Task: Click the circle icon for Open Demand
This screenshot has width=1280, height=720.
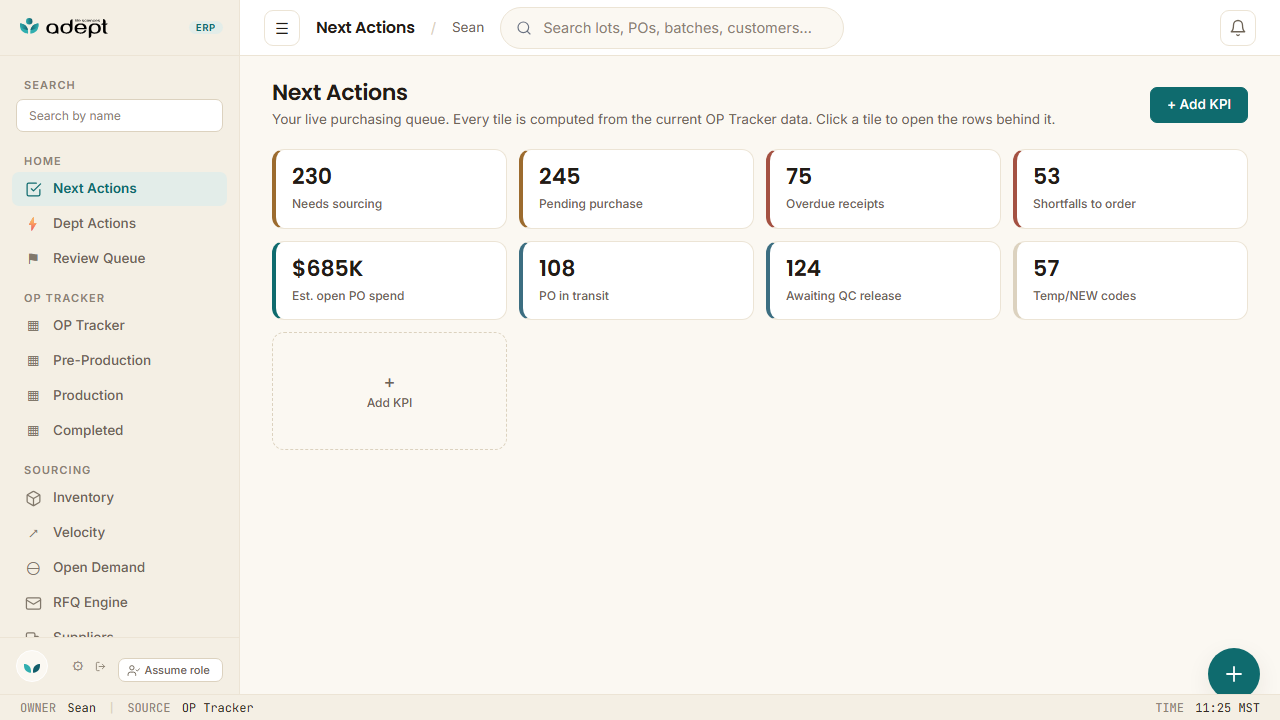Action: tap(33, 568)
